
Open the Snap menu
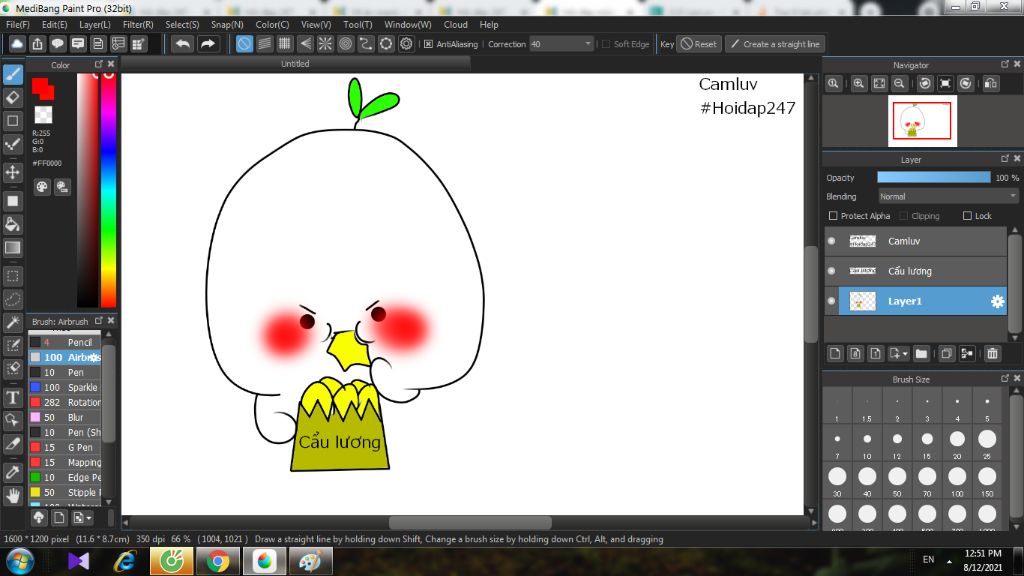[x=227, y=25]
